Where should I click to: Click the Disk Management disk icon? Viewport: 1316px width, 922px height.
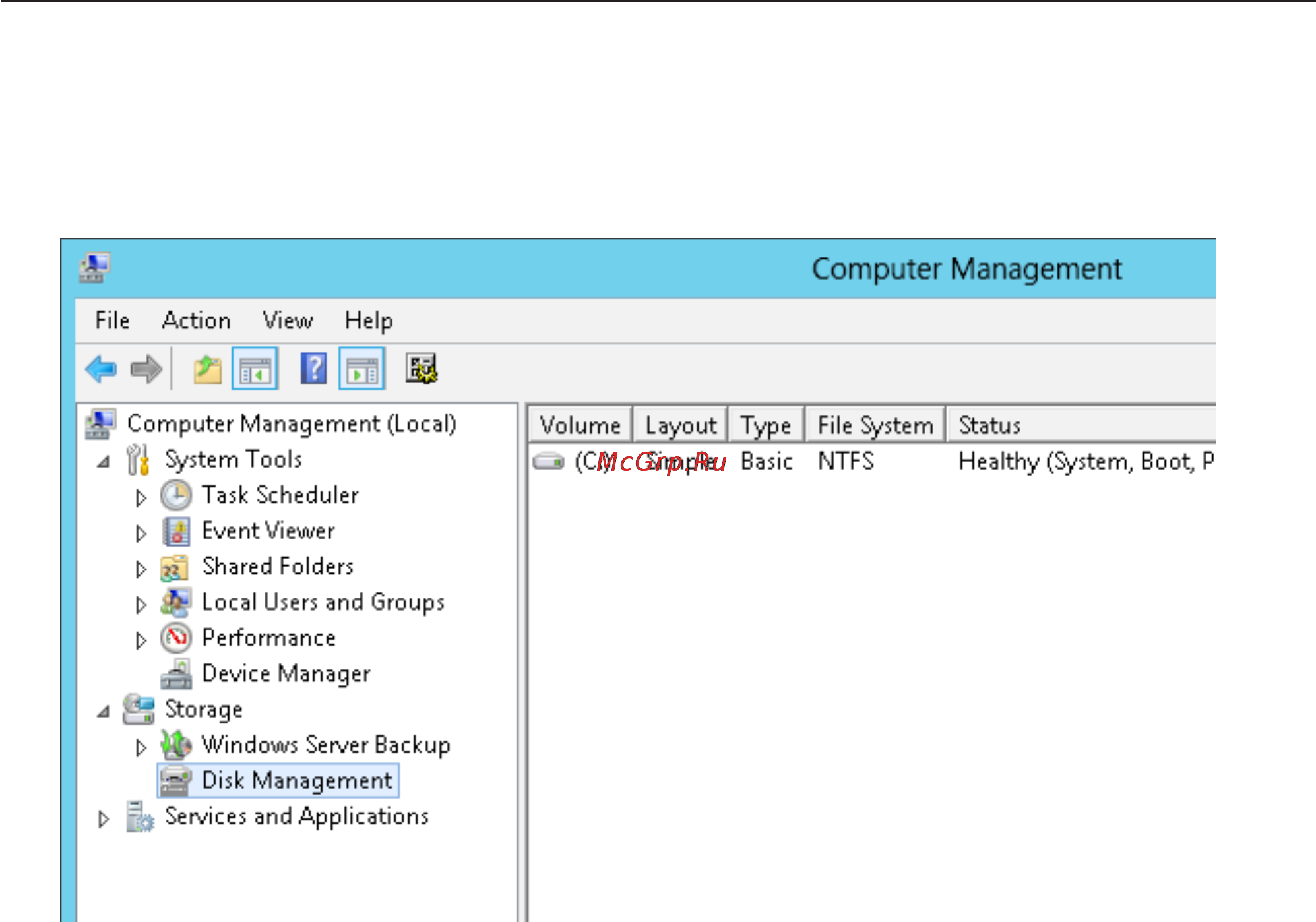(176, 781)
